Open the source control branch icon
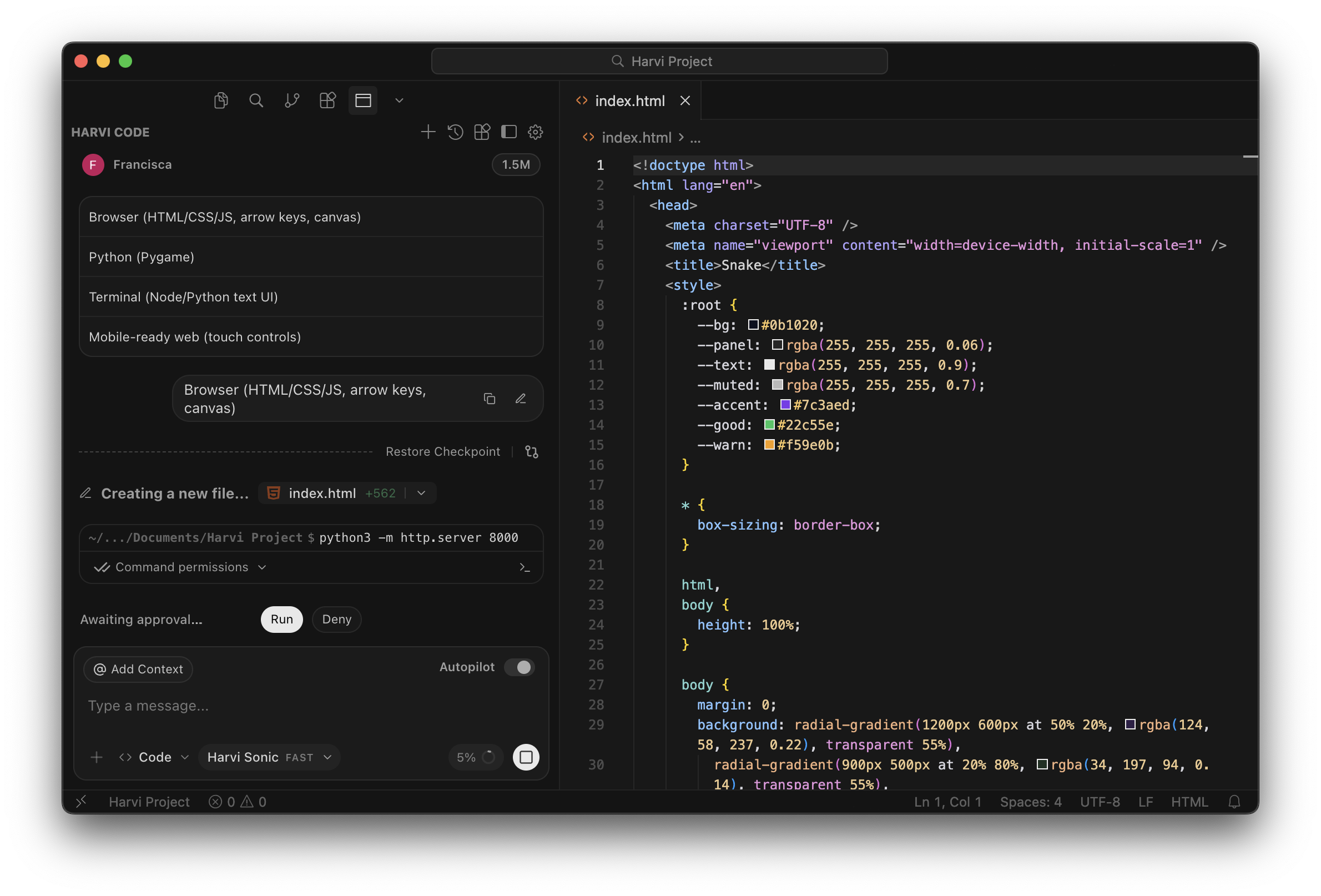Image resolution: width=1321 pixels, height=896 pixels. [x=292, y=100]
